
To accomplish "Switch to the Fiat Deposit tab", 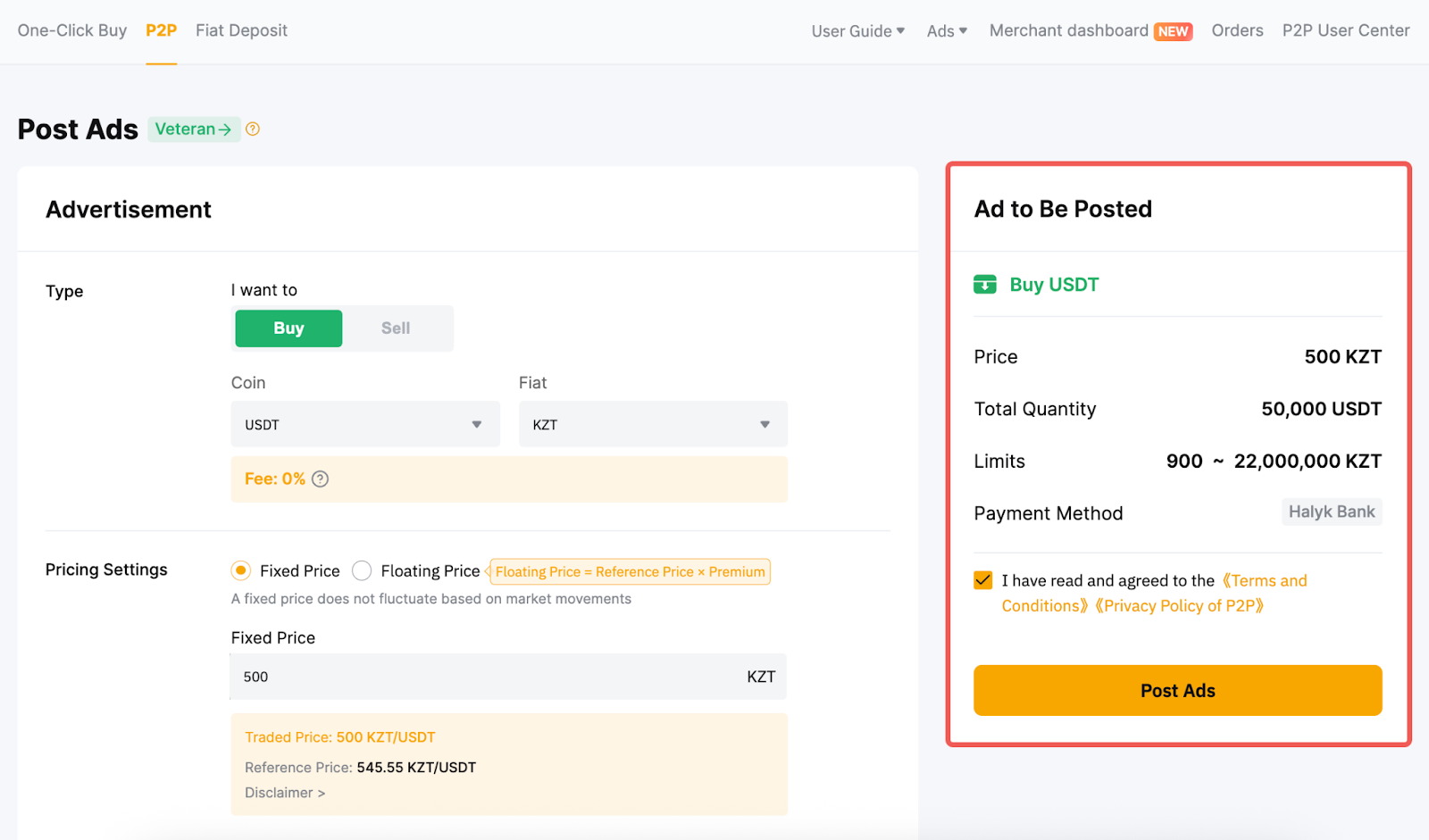I will click(x=241, y=30).
